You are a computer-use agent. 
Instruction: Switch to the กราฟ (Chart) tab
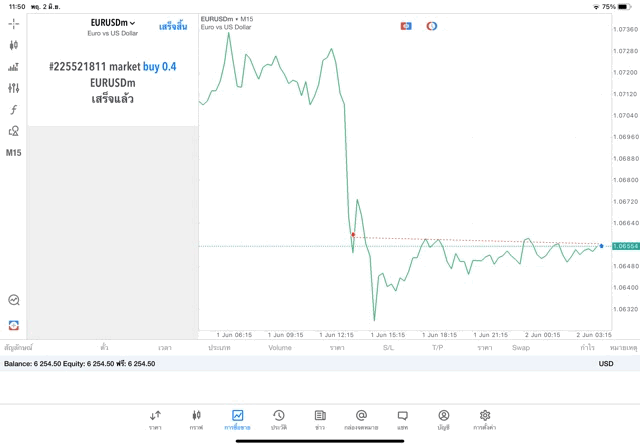click(196, 419)
